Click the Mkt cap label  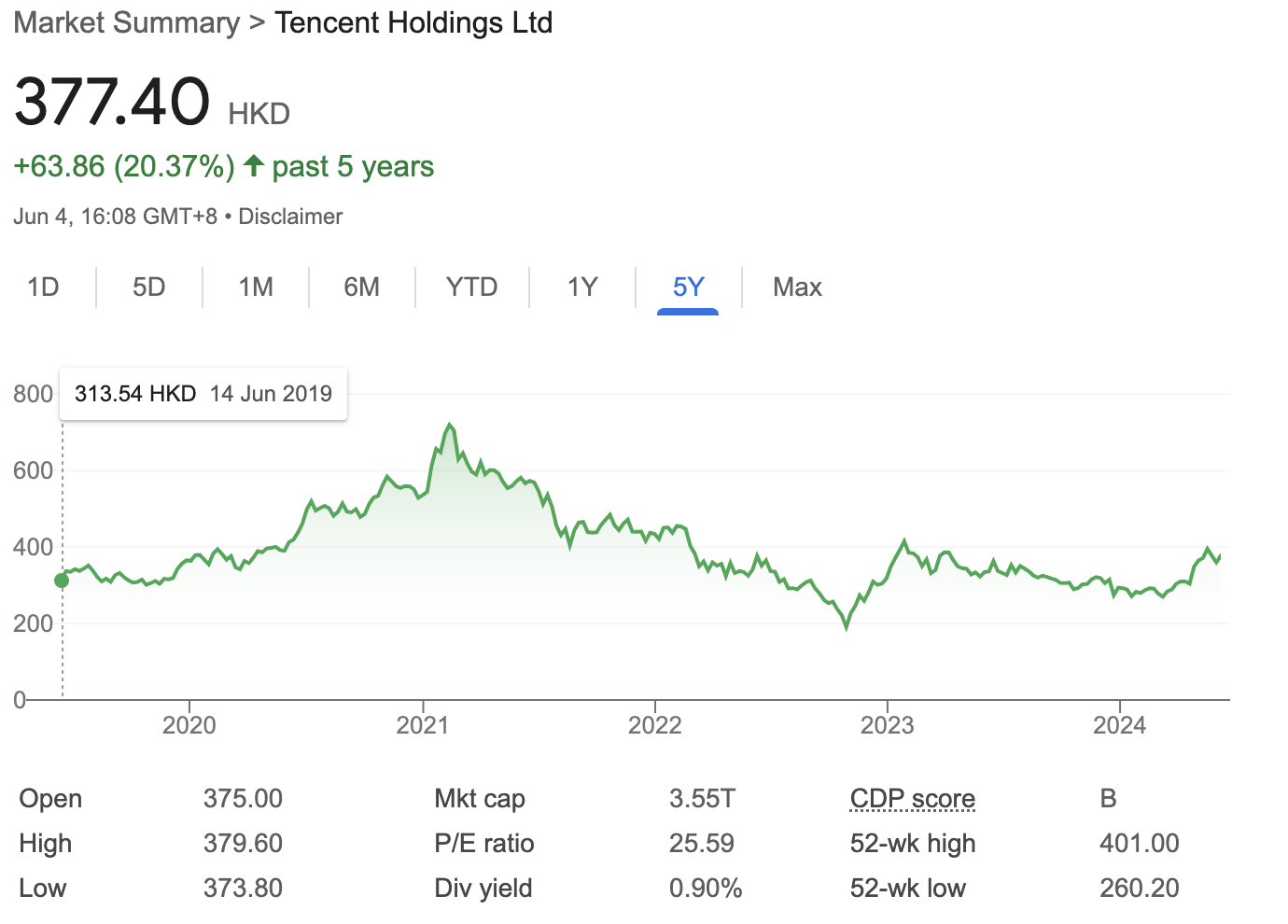point(480,799)
